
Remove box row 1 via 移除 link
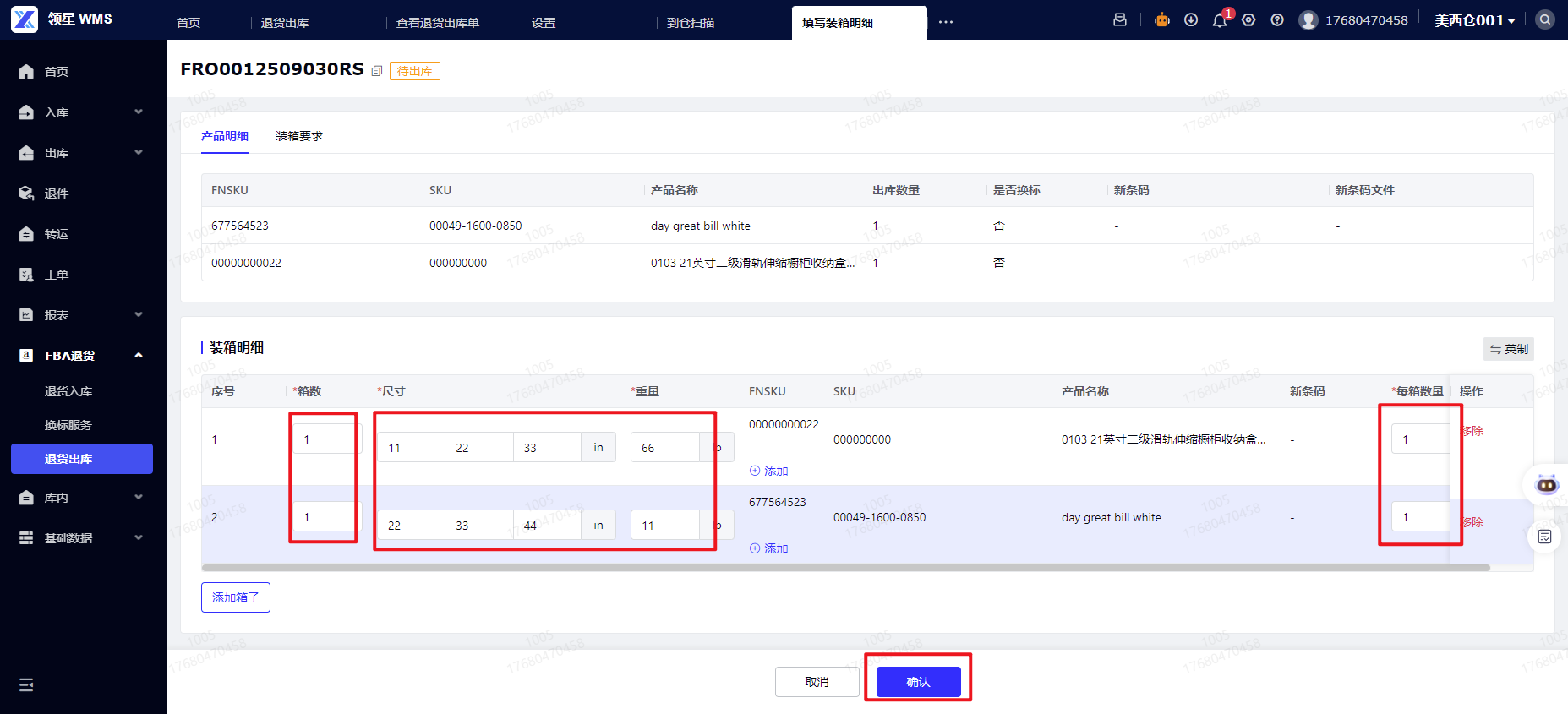1472,431
